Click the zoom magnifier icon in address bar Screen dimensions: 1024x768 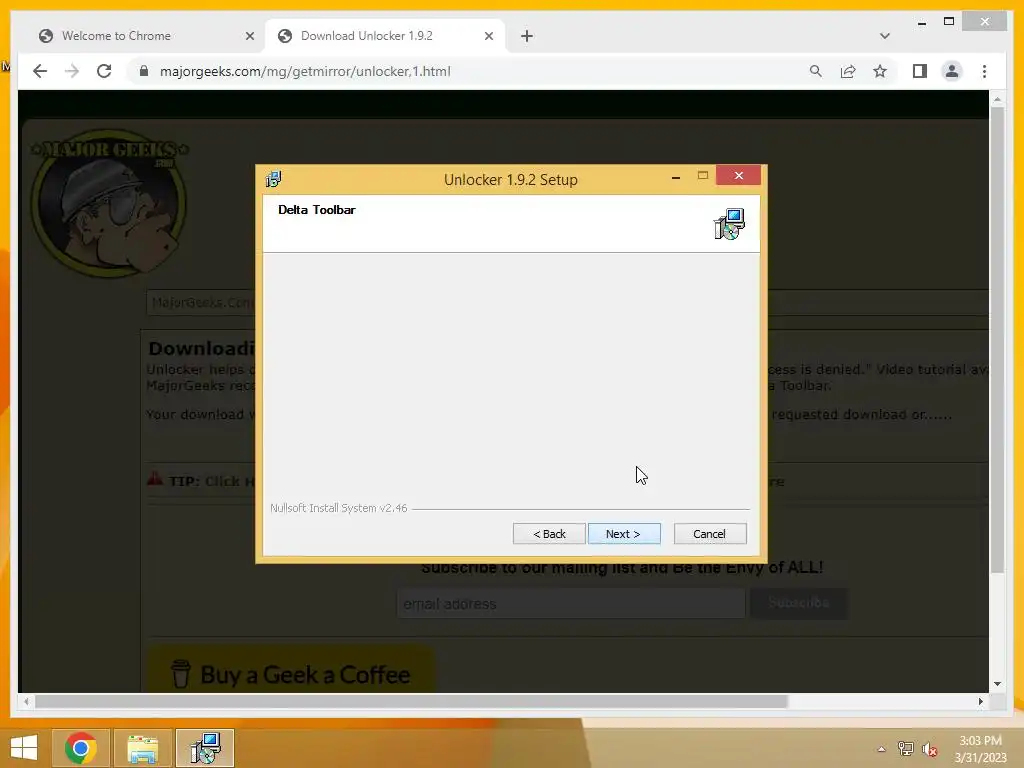tap(815, 71)
